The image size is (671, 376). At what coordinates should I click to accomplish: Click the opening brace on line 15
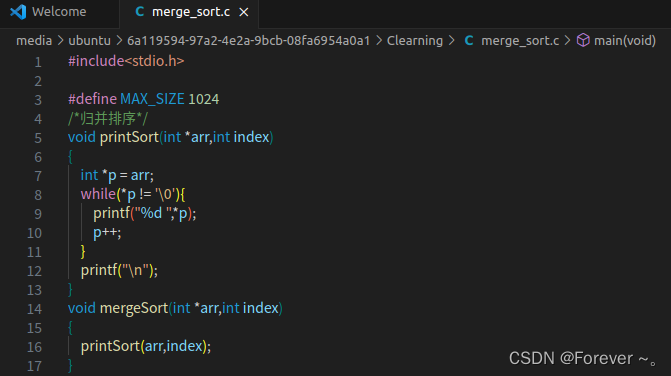70,328
